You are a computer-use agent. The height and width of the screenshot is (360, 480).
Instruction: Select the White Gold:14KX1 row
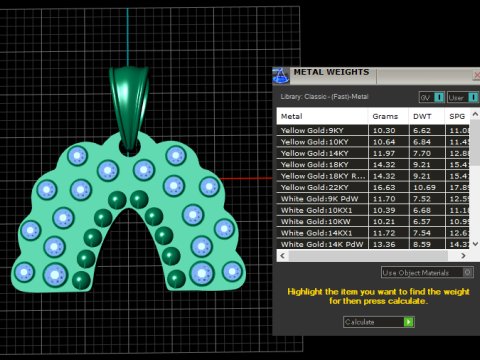tap(373, 233)
